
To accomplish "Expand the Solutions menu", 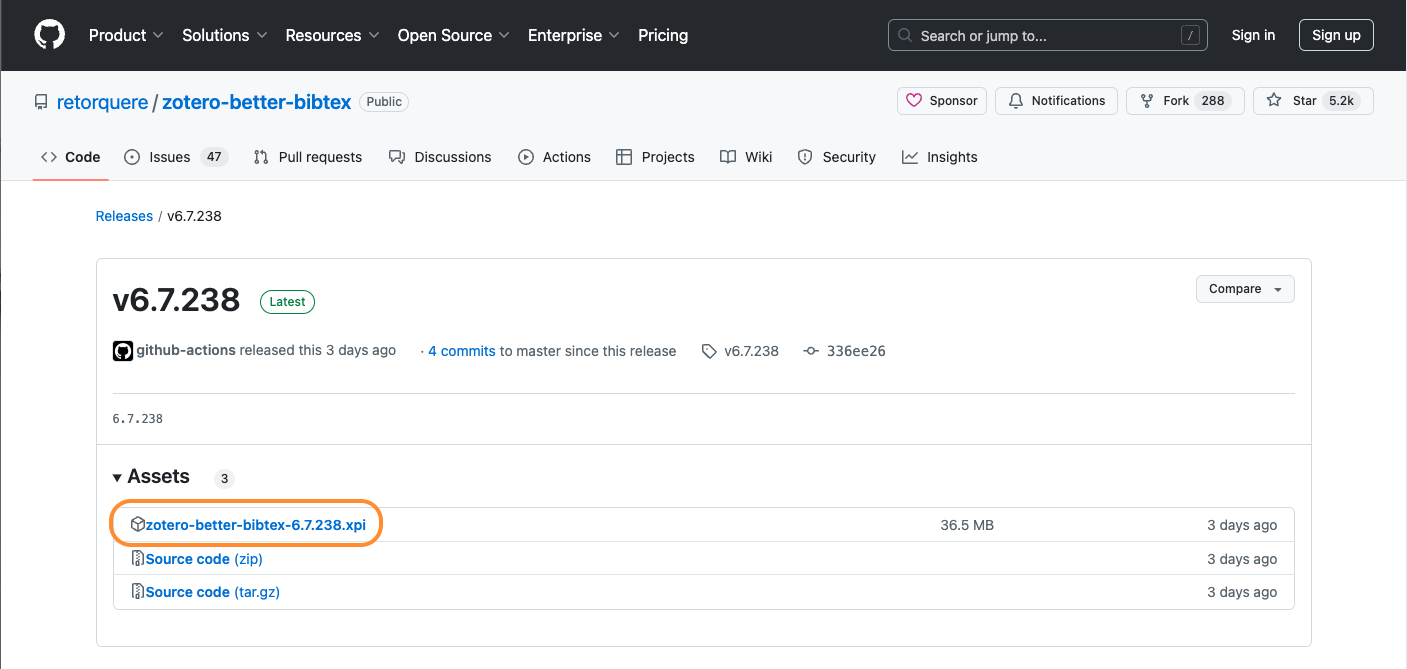I will (x=225, y=35).
